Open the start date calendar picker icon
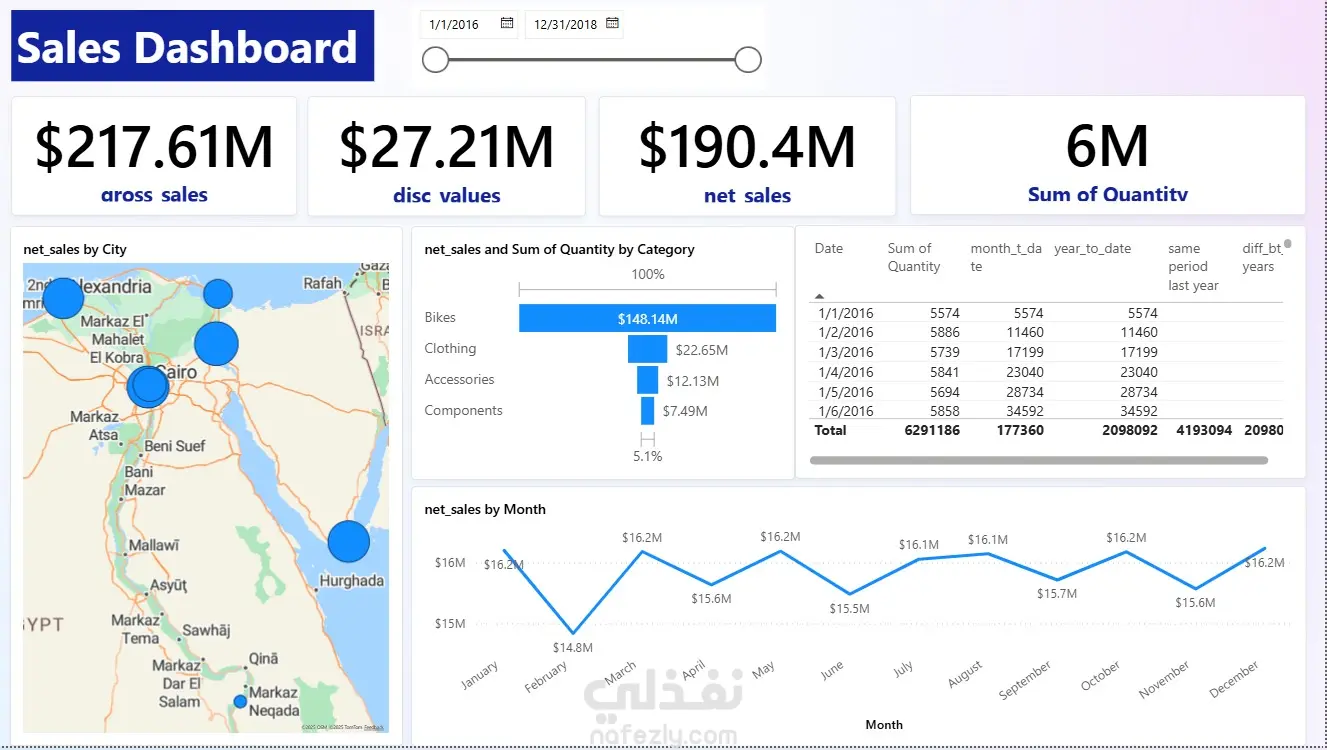 (x=507, y=23)
